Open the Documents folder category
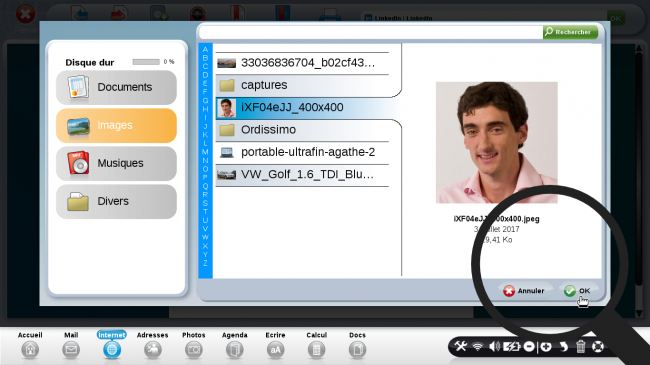The image size is (650, 365). [116, 87]
